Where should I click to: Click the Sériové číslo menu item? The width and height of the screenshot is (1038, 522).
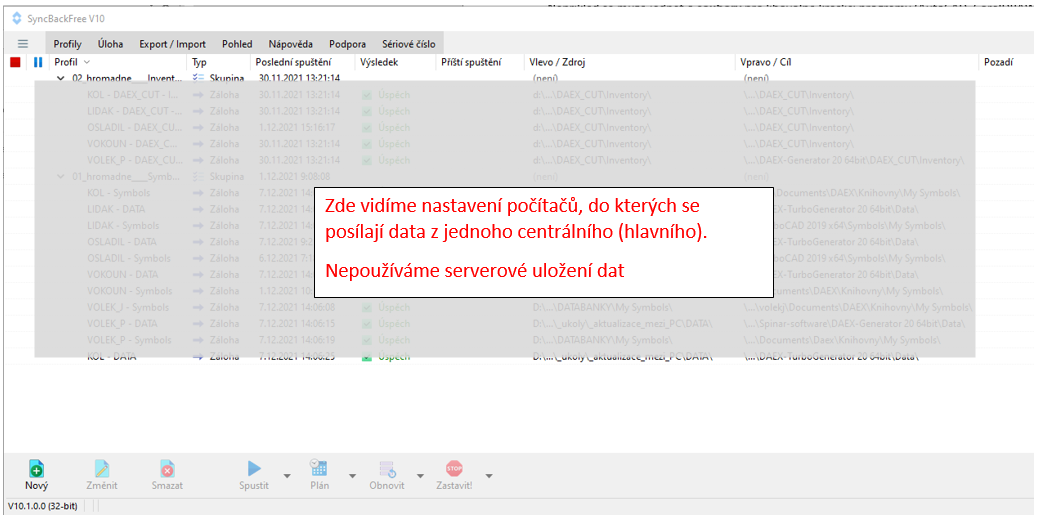410,44
